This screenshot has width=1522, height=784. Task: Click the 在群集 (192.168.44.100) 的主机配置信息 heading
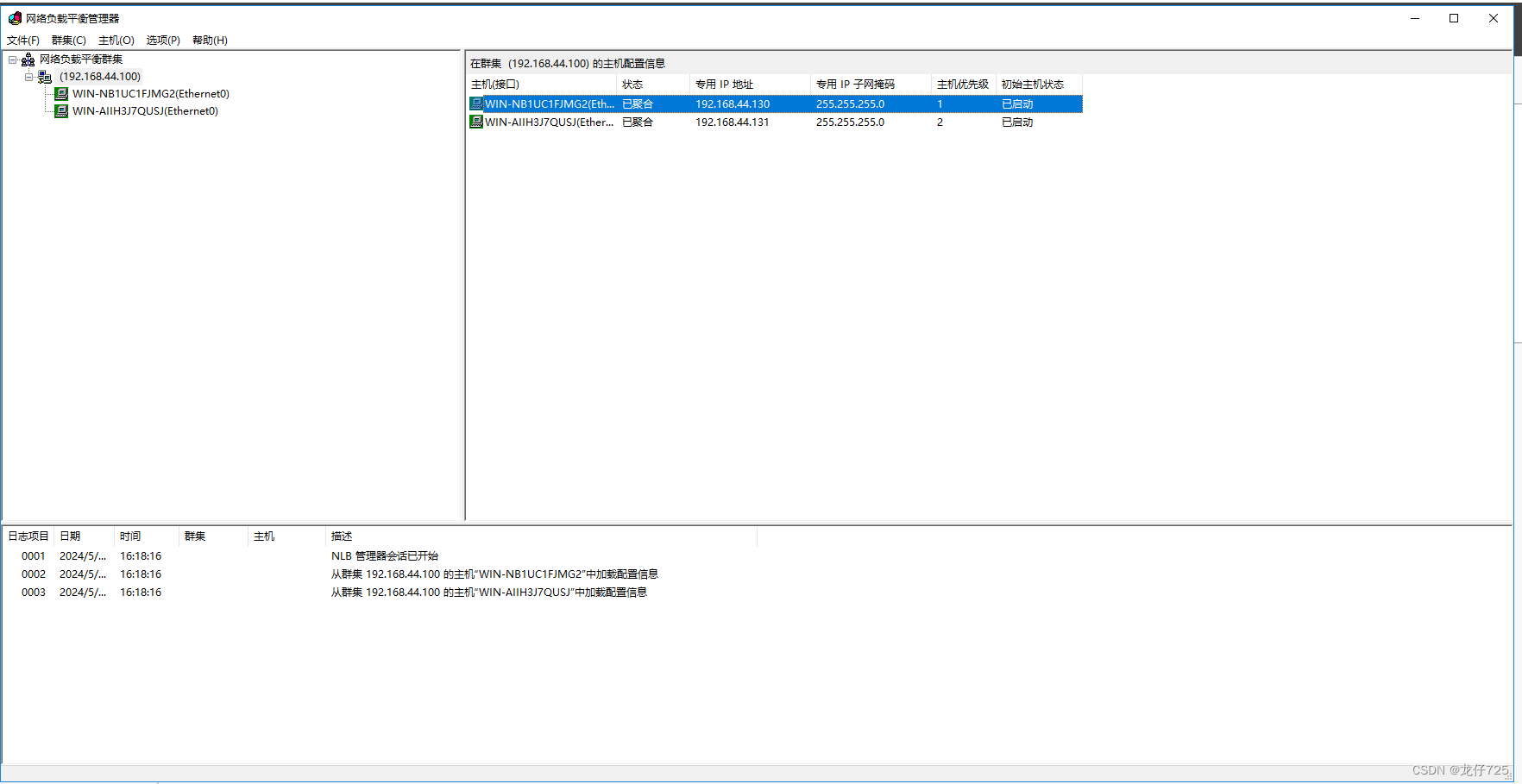point(567,64)
